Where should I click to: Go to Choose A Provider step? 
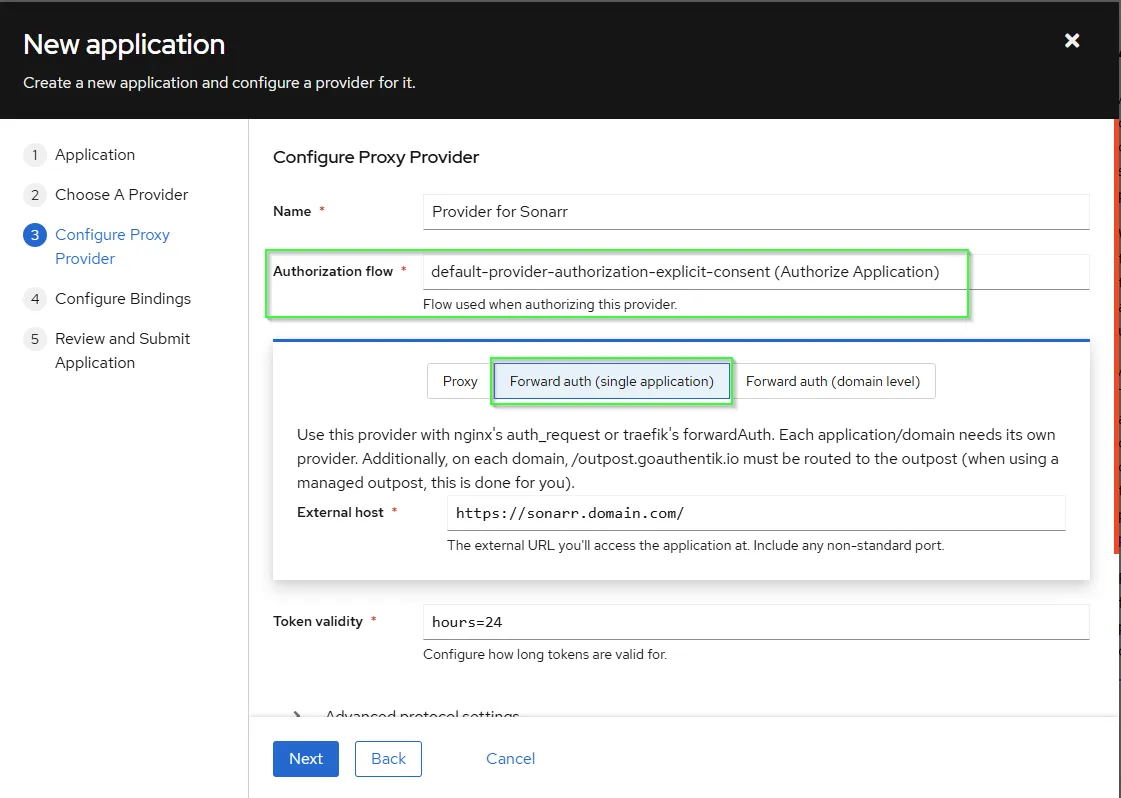point(121,195)
